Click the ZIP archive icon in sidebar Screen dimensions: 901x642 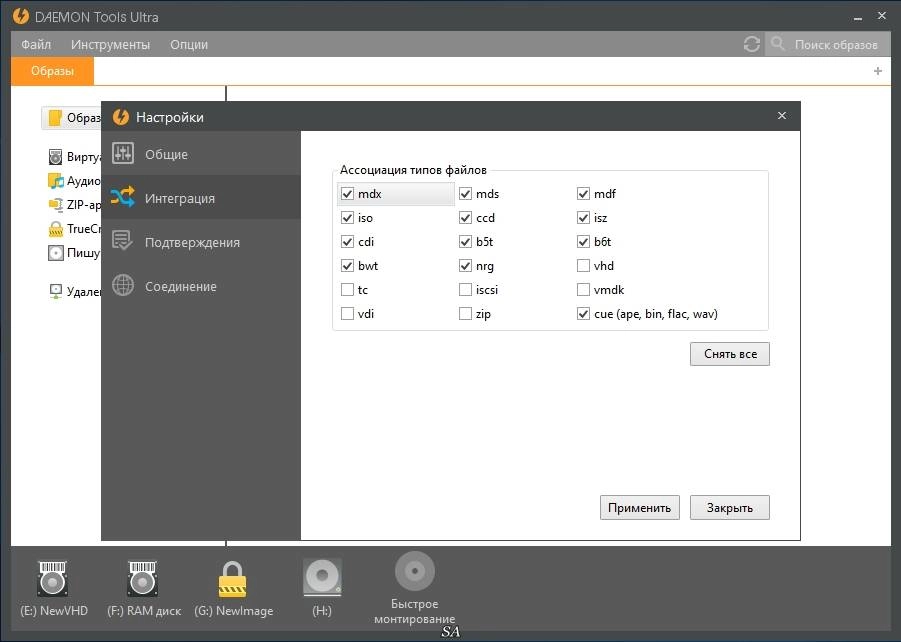[x=55, y=205]
